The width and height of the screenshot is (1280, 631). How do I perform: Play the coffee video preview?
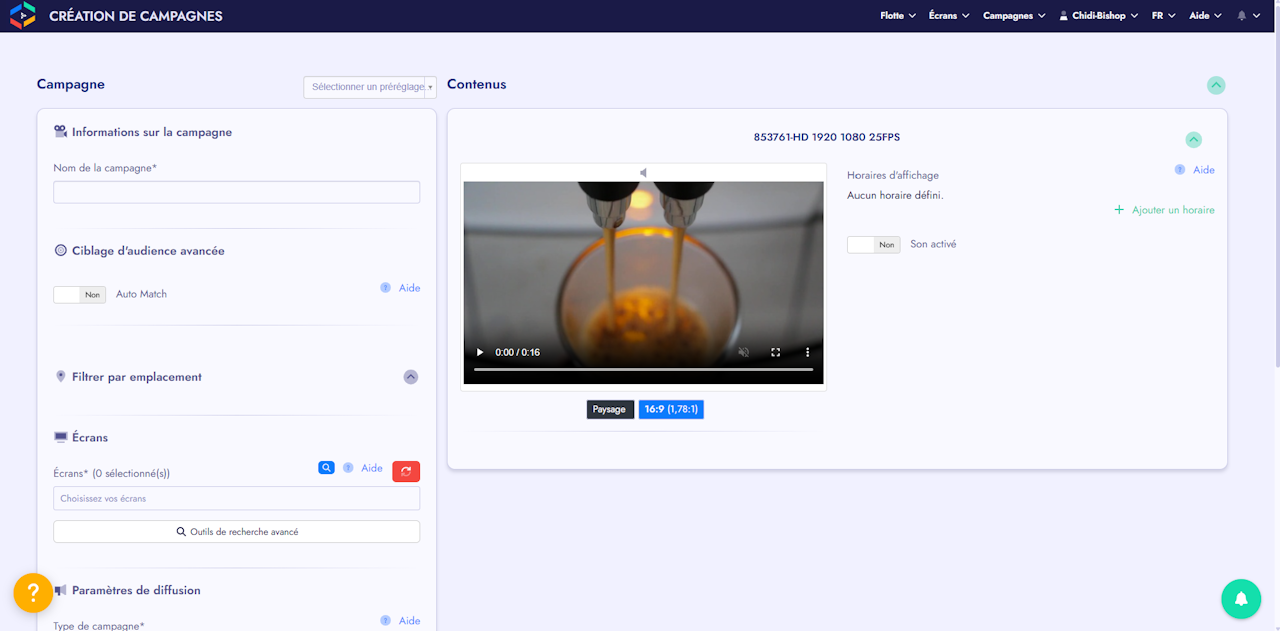pyautogui.click(x=480, y=352)
